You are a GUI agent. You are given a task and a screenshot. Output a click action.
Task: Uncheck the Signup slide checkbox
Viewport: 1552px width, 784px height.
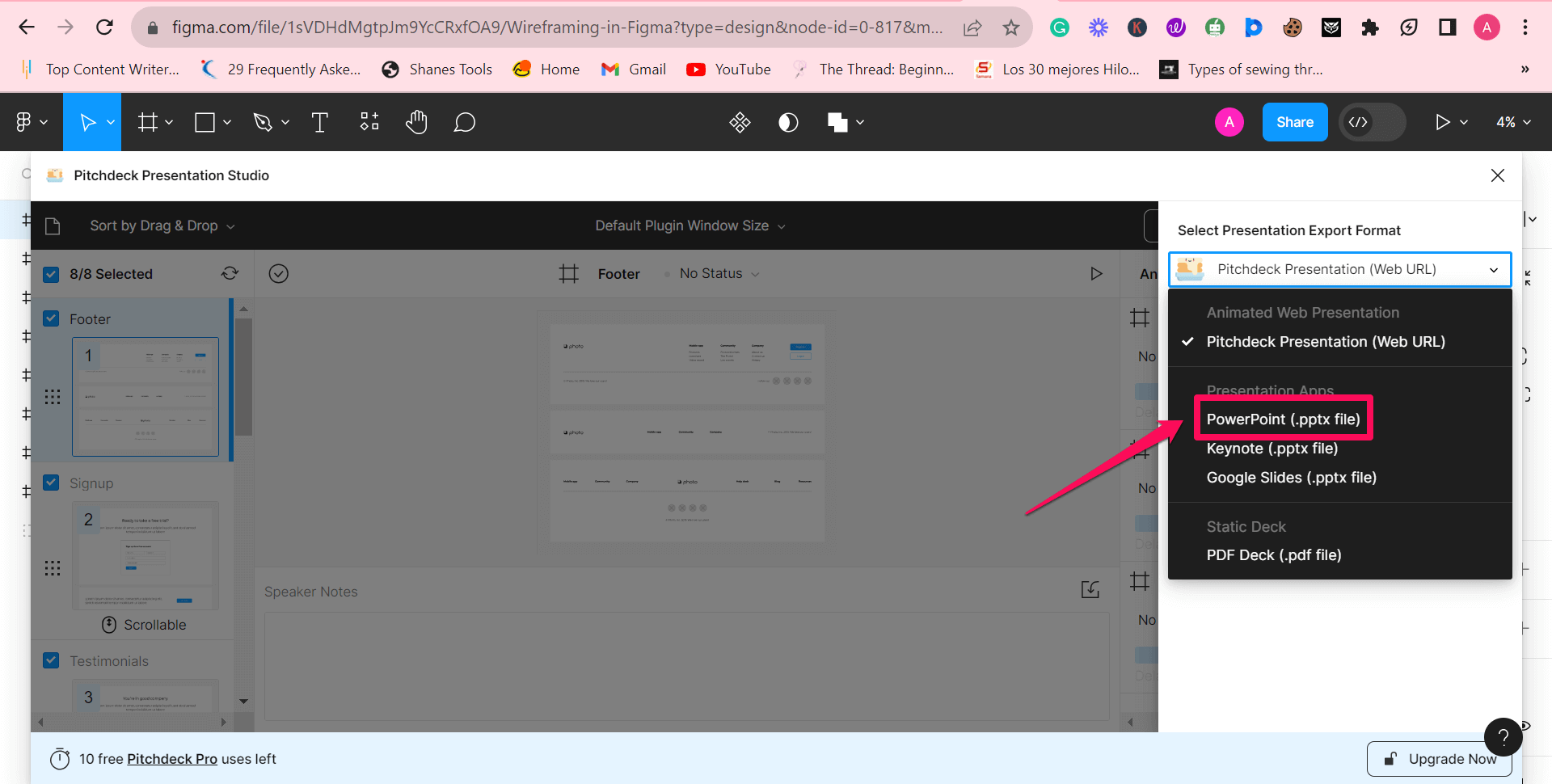click(51, 483)
